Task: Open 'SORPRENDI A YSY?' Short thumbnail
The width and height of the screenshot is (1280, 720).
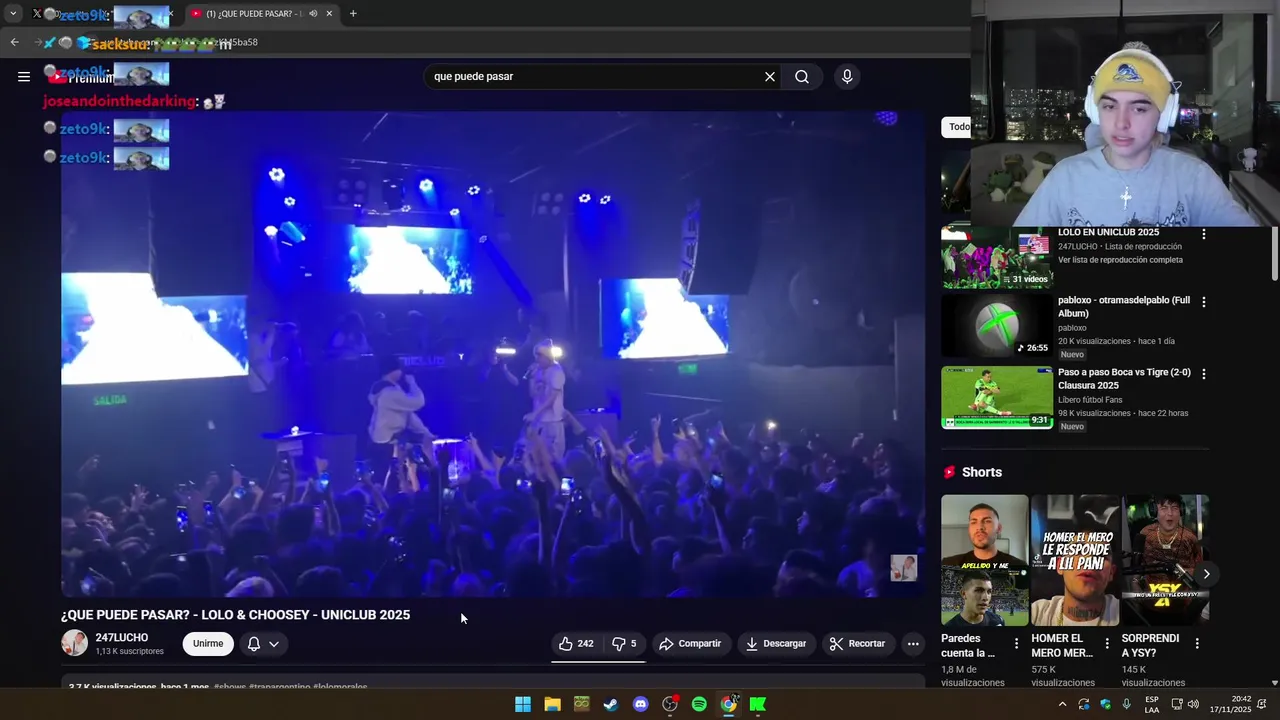Action: point(1165,560)
